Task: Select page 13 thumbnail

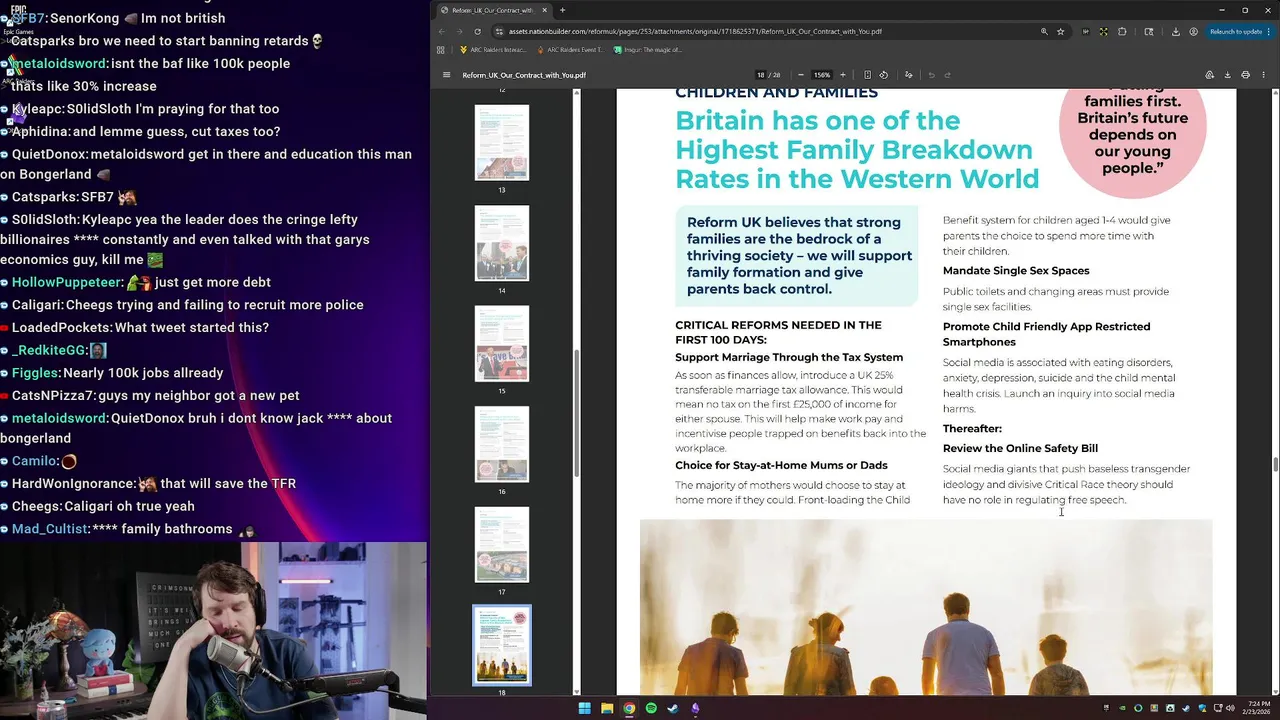Action: tap(502, 142)
